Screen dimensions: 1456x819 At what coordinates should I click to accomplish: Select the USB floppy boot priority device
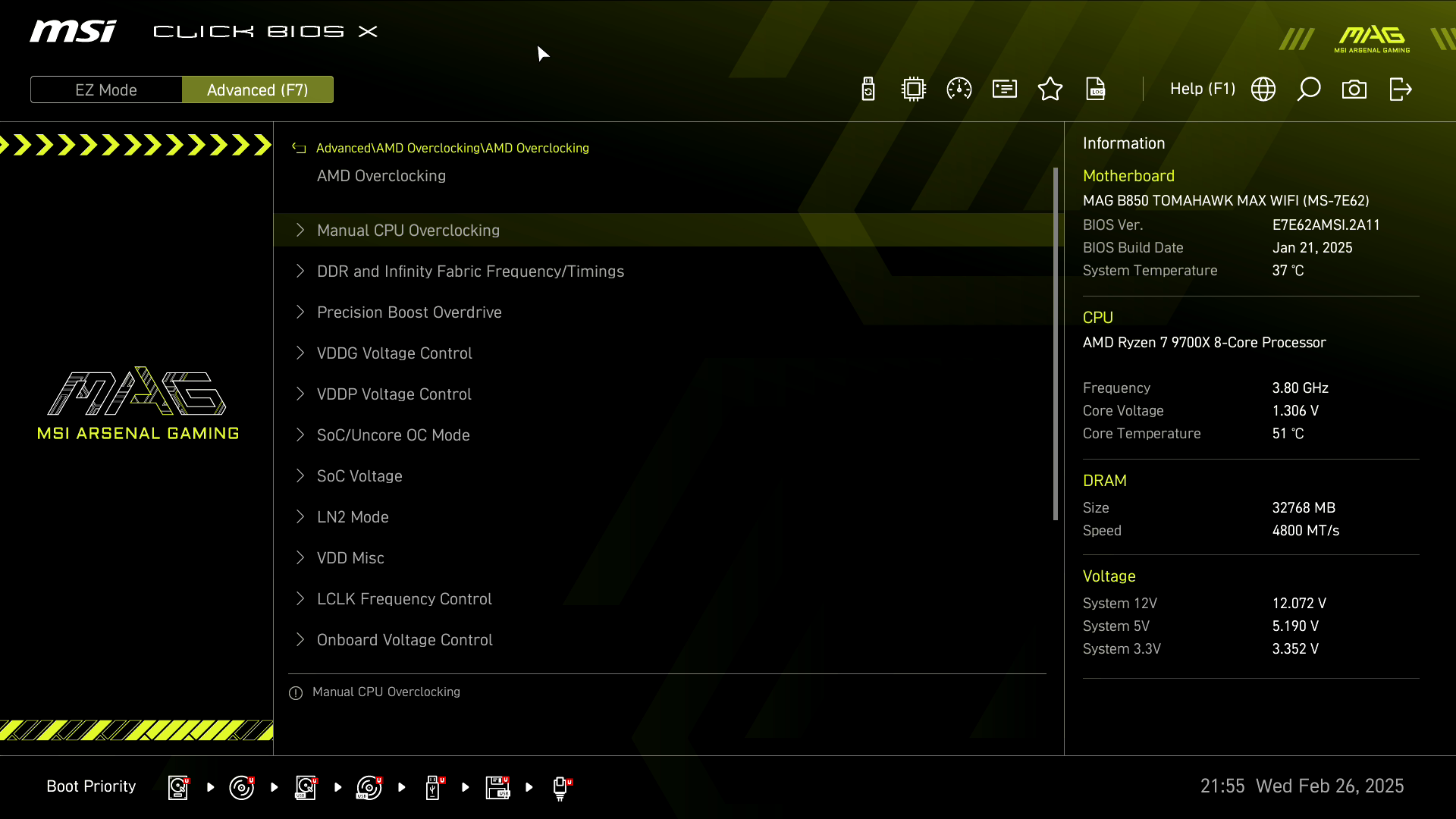point(497,787)
